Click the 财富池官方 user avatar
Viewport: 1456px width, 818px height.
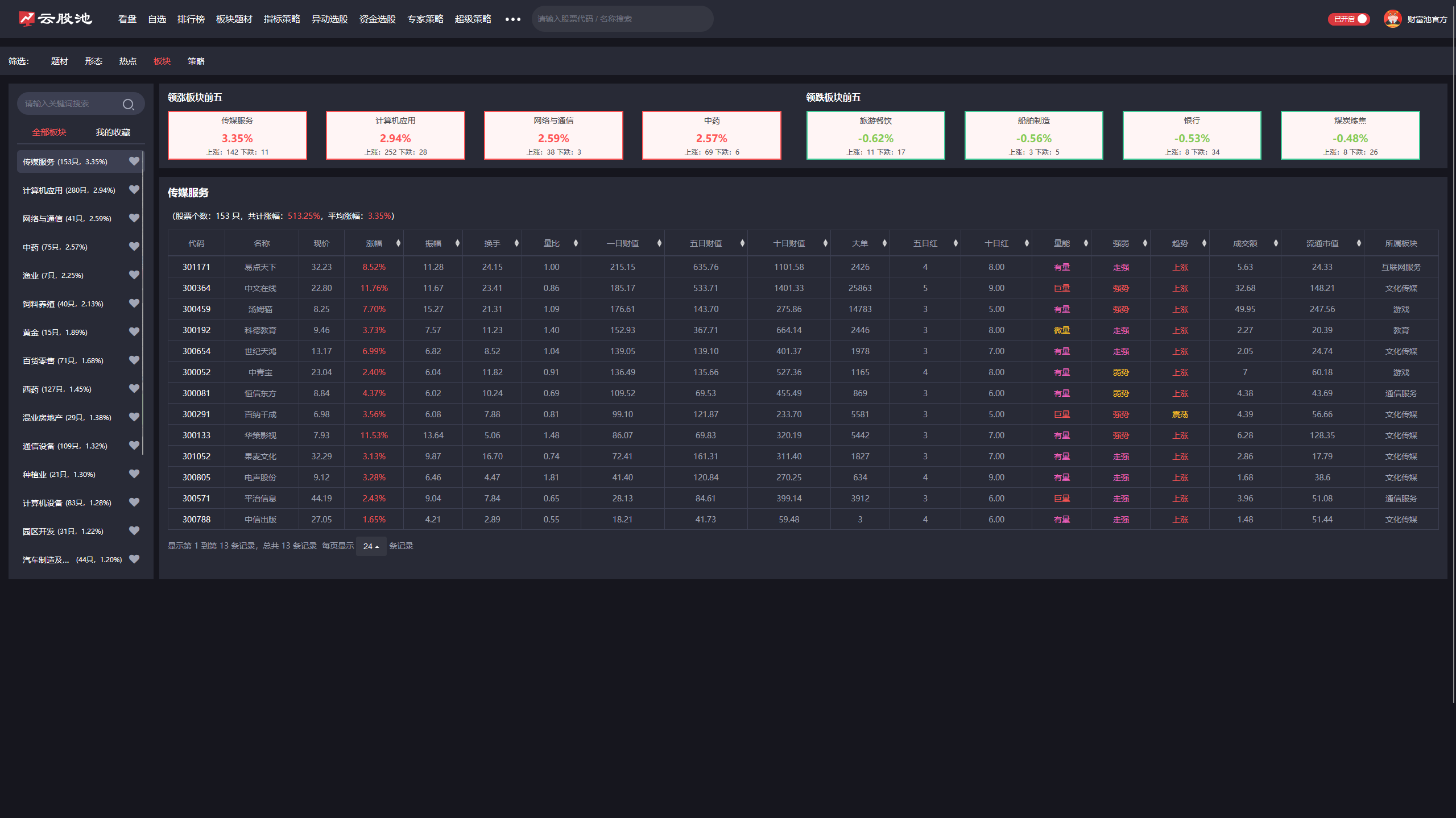tap(1392, 19)
